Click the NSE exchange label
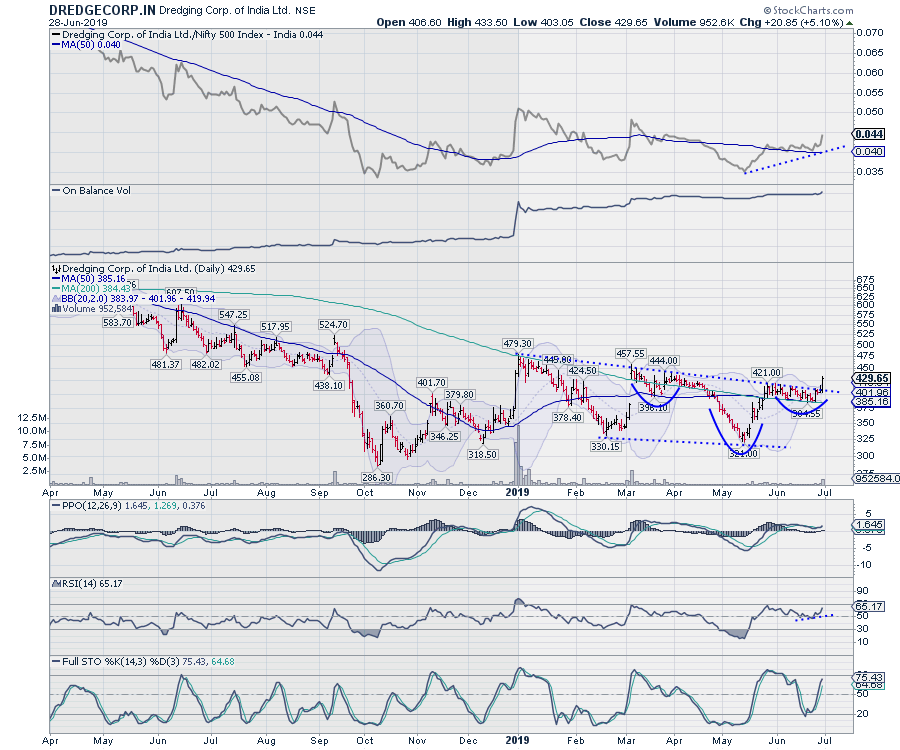Screen dimensions: 900x750 tap(305, 10)
